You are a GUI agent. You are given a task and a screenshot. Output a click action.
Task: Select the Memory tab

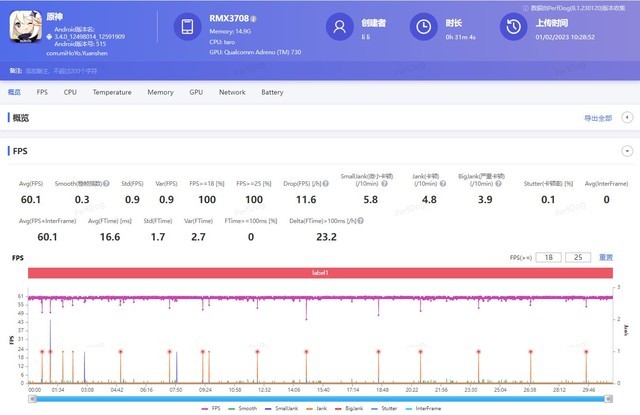pyautogui.click(x=160, y=92)
